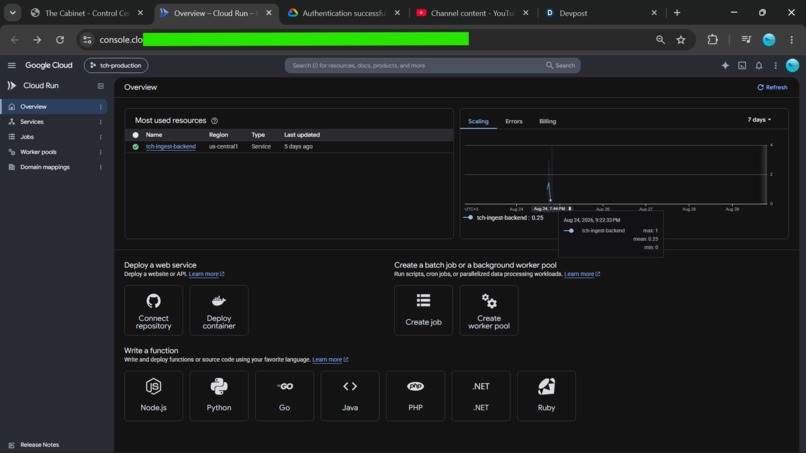Choose the .NET function card
The height and width of the screenshot is (453, 806).
click(x=481, y=396)
